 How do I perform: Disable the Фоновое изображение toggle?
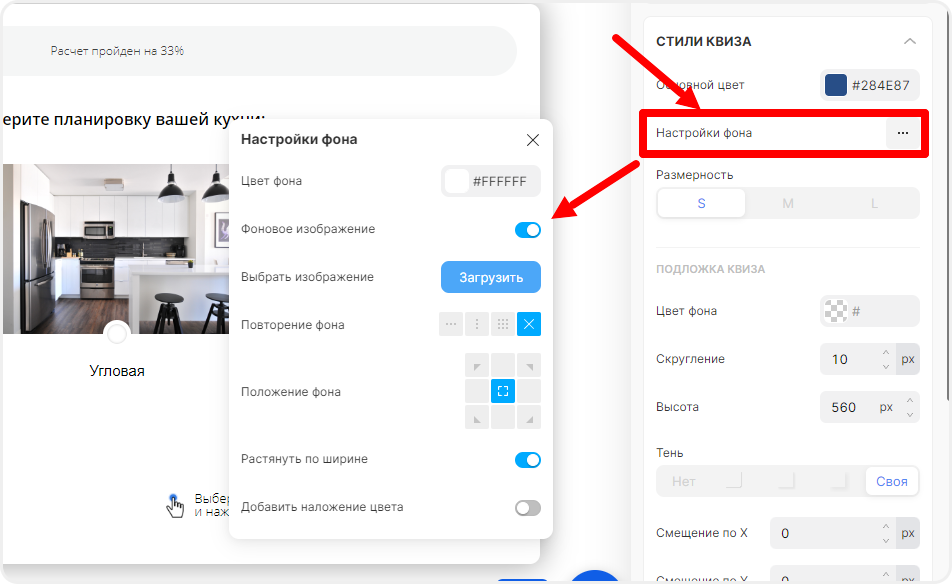pyautogui.click(x=525, y=229)
